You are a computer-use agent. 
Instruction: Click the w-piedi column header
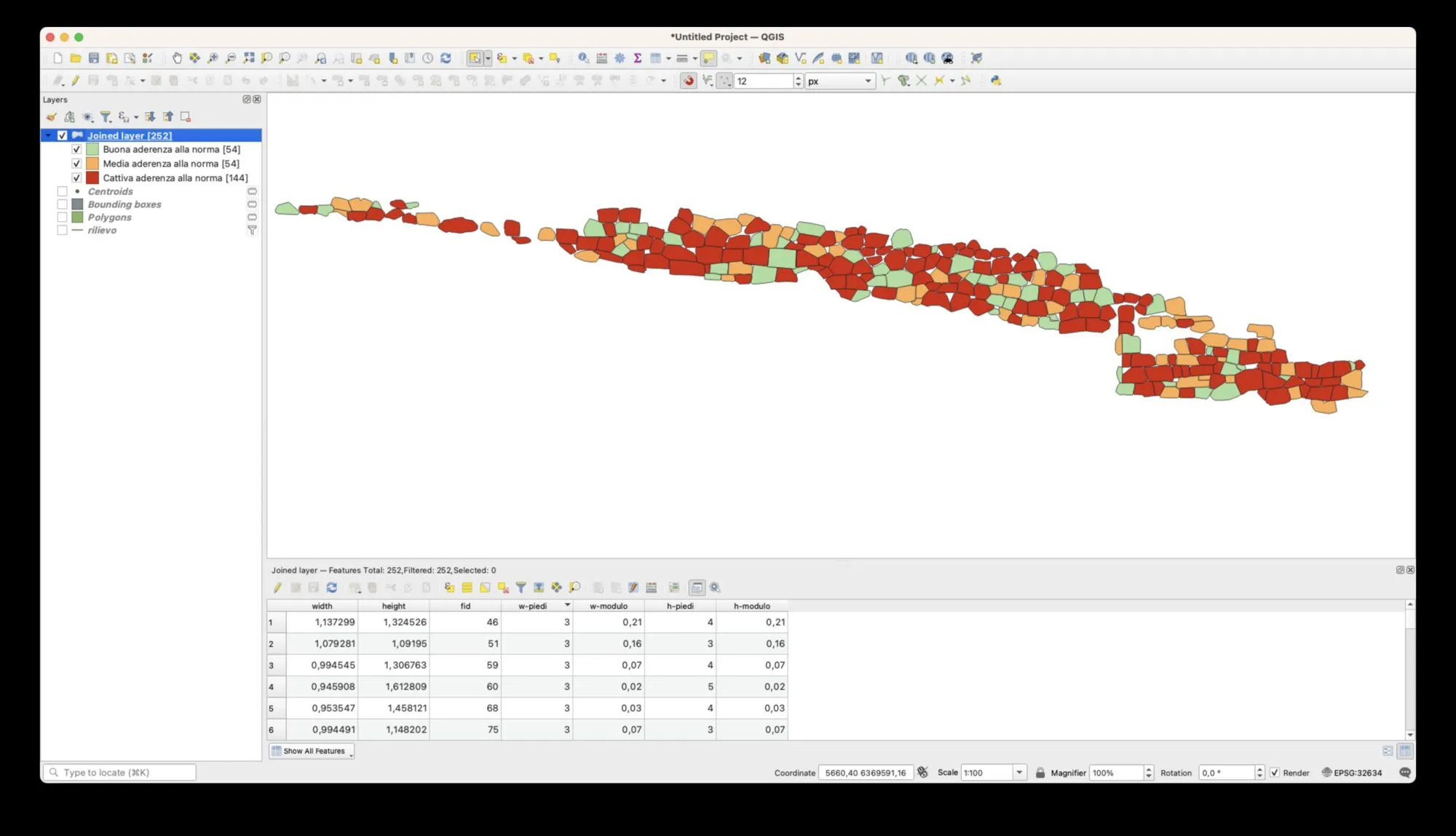(532, 606)
